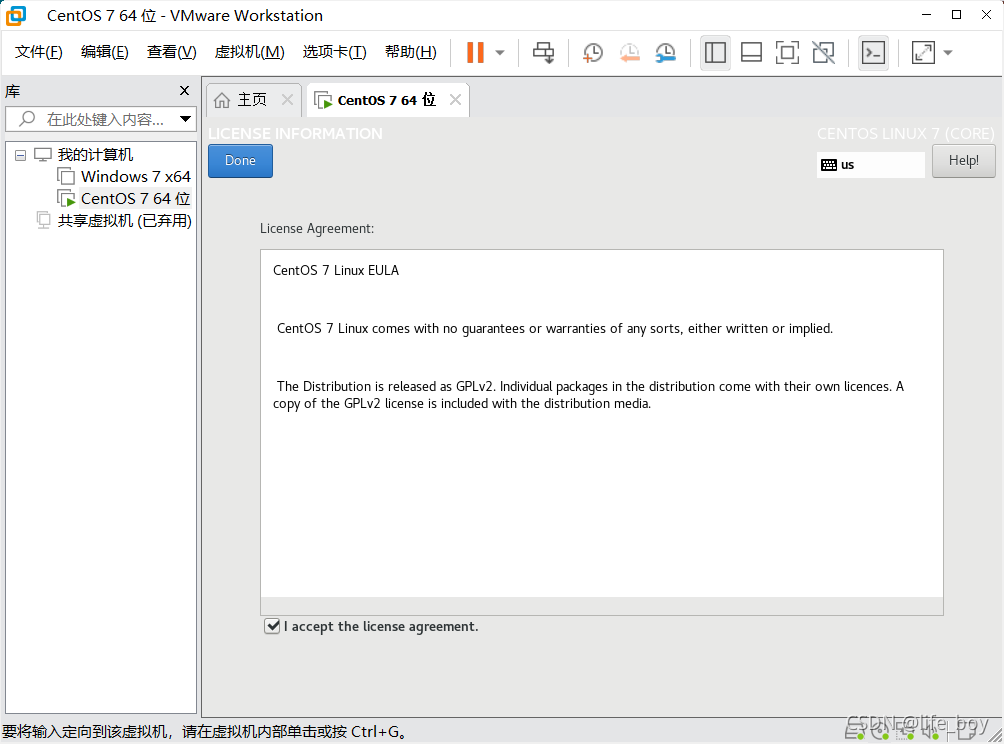Select 我的计算机 in the library tree
This screenshot has height=744, width=1004.
click(95, 155)
